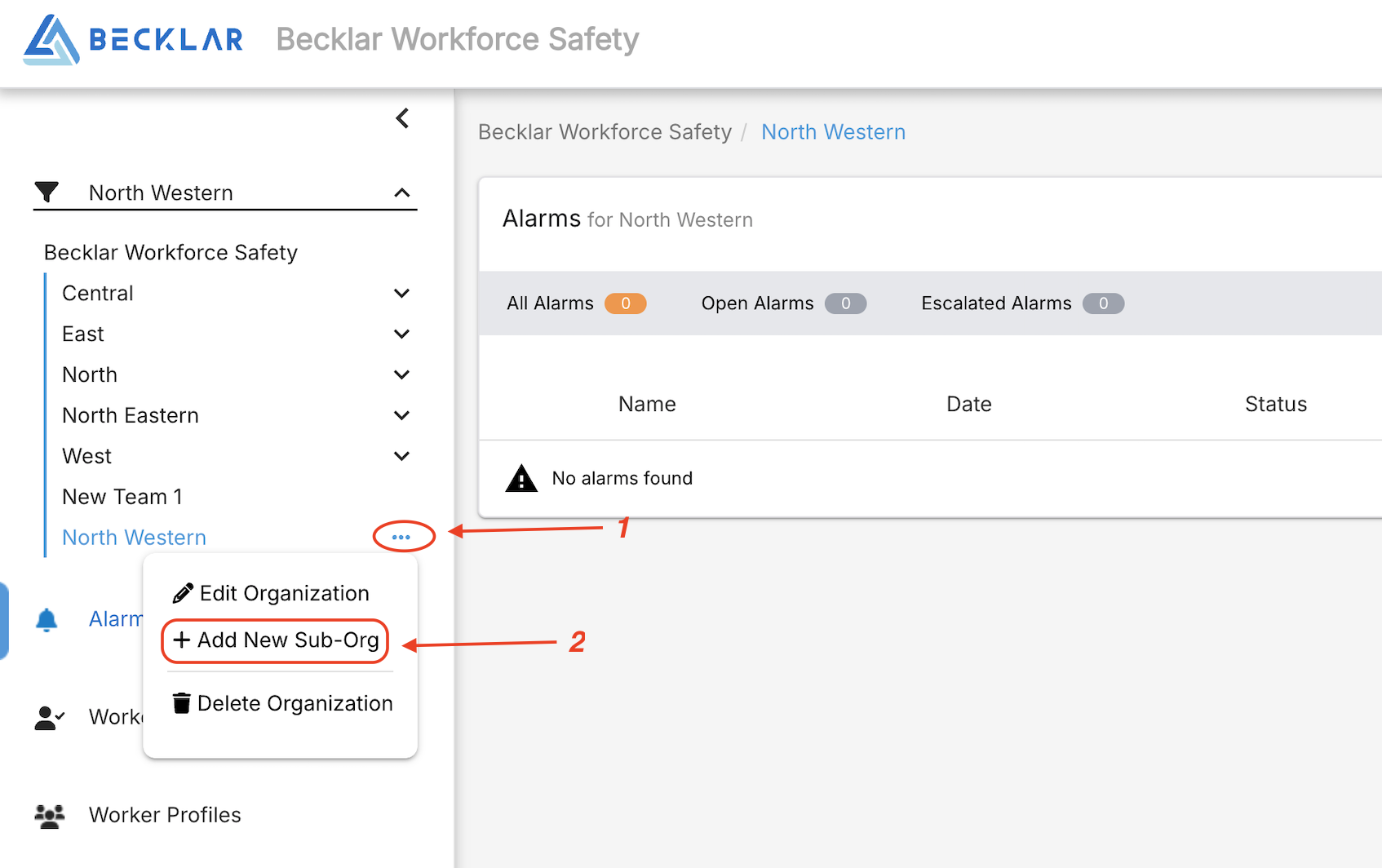Click the All Alarms orange count badge
This screenshot has height=868, width=1382.
(x=626, y=303)
